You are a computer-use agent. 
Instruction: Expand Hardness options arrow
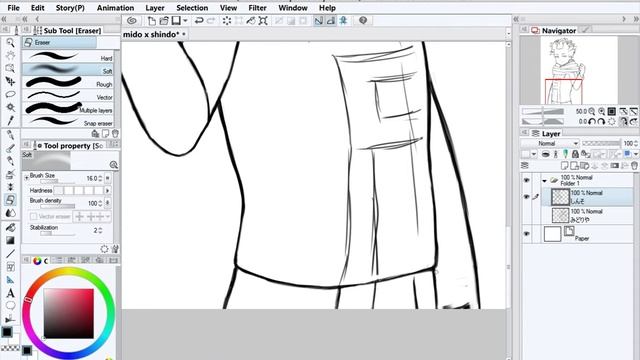[108, 190]
